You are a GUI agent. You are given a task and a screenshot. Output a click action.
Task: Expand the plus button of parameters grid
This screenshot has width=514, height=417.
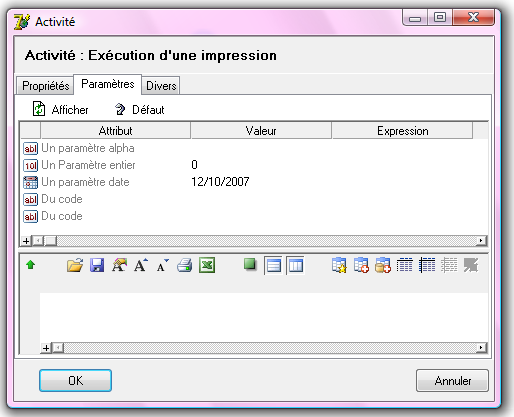coord(26,241)
